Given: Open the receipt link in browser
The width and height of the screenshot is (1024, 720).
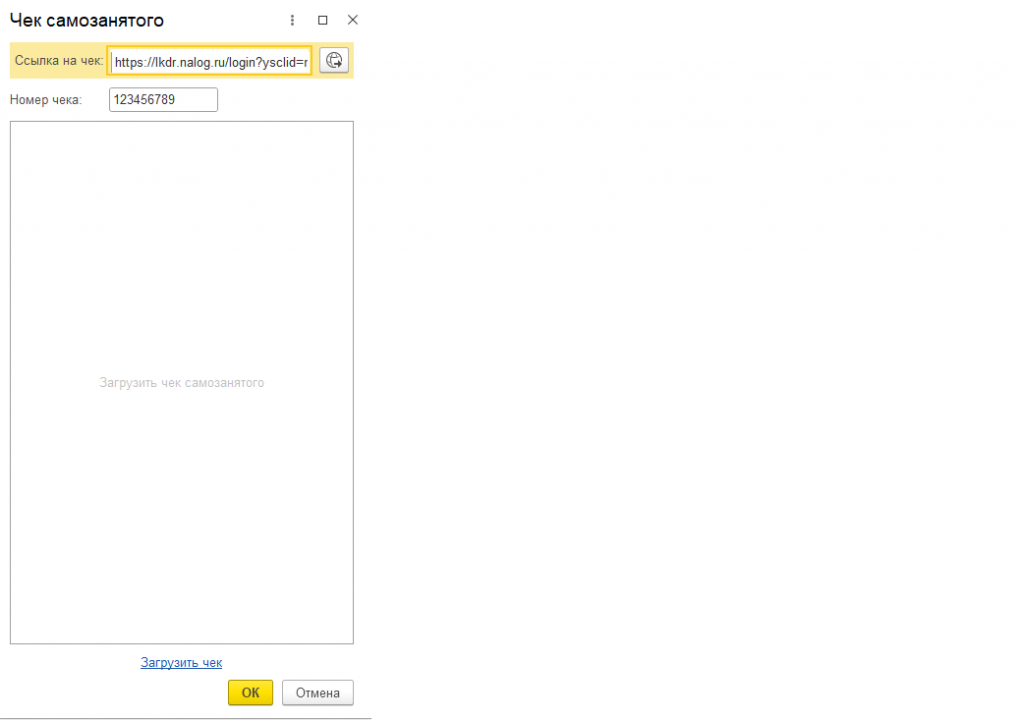Looking at the screenshot, I should (x=334, y=61).
